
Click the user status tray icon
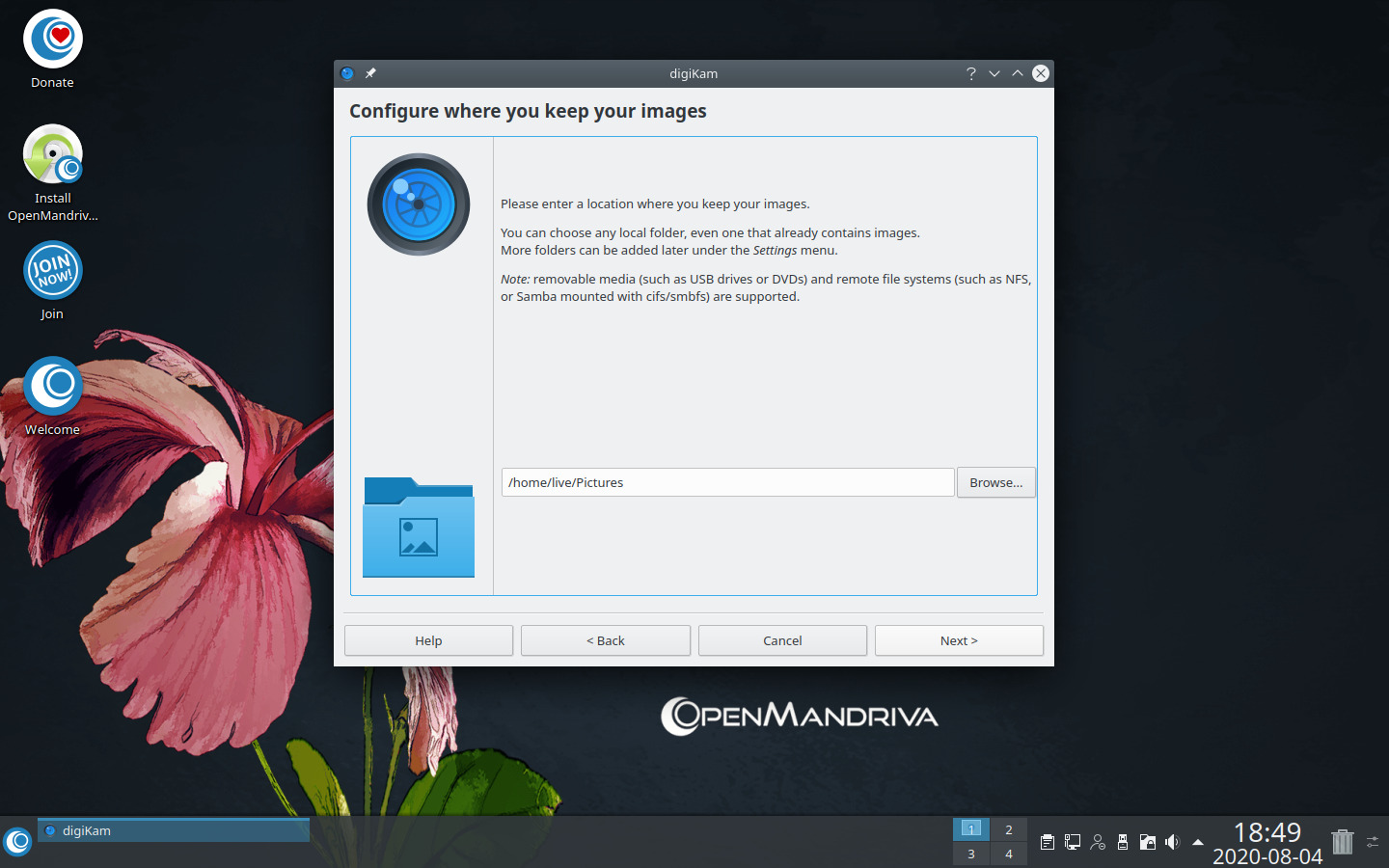[1098, 842]
